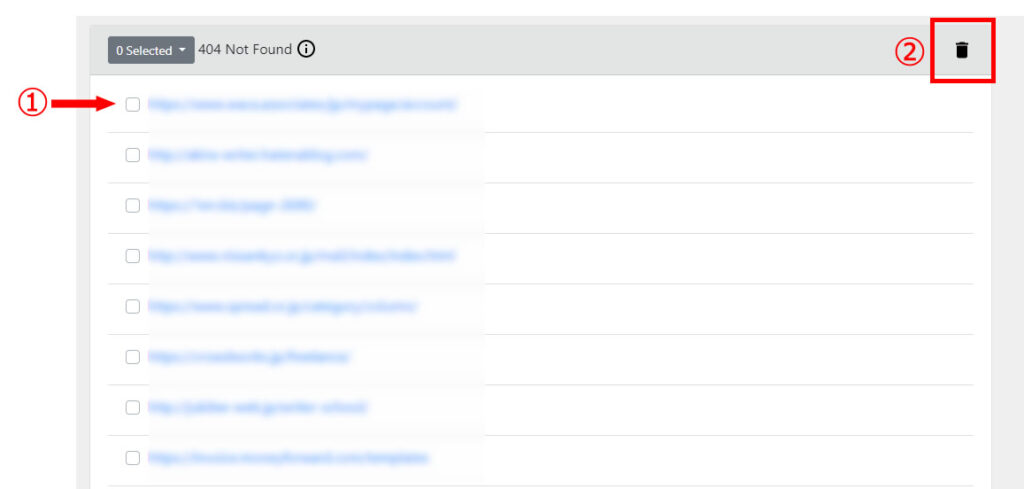Click the seventh URL link in list

[x=258, y=407]
